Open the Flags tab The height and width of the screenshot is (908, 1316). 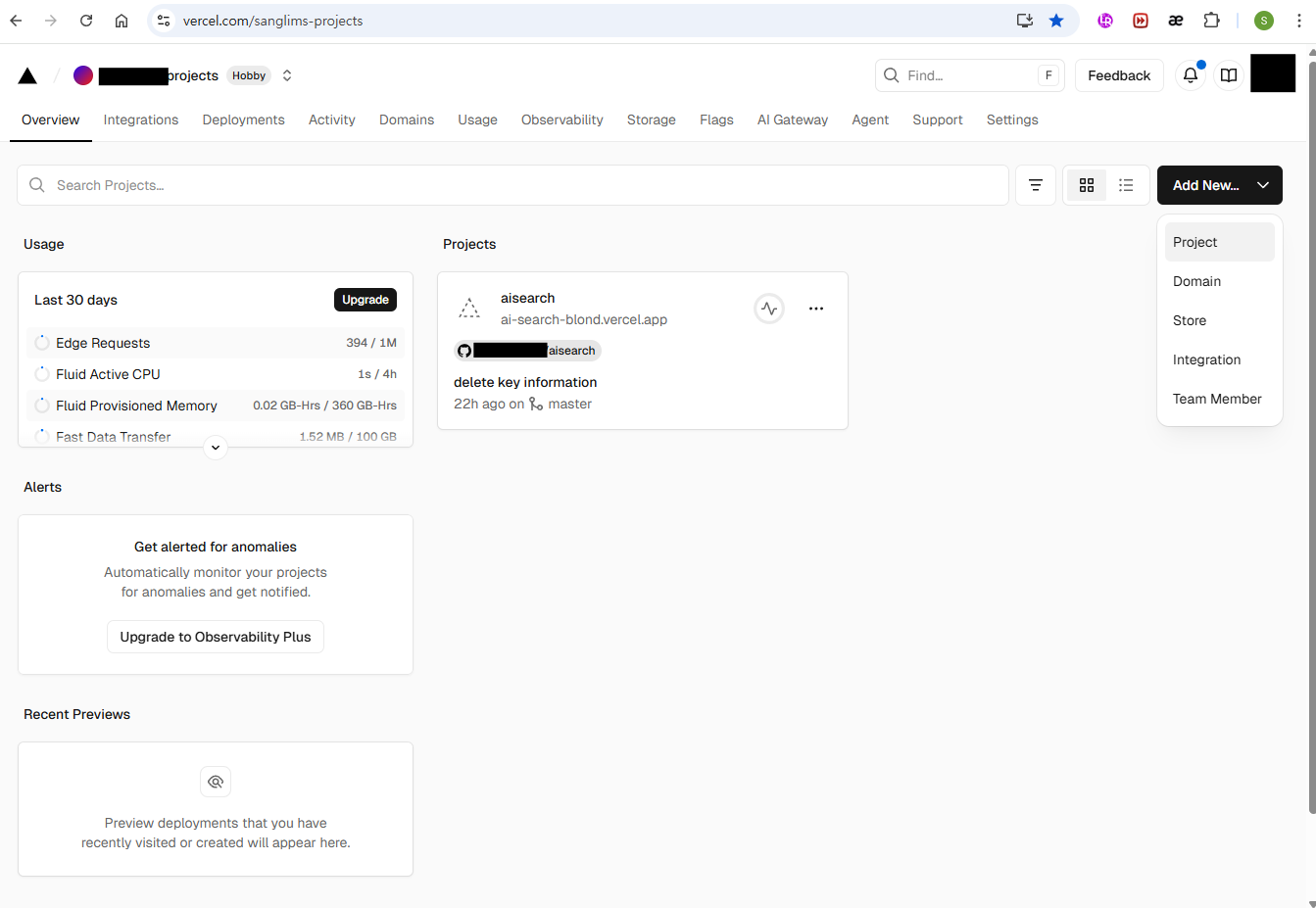tap(716, 119)
